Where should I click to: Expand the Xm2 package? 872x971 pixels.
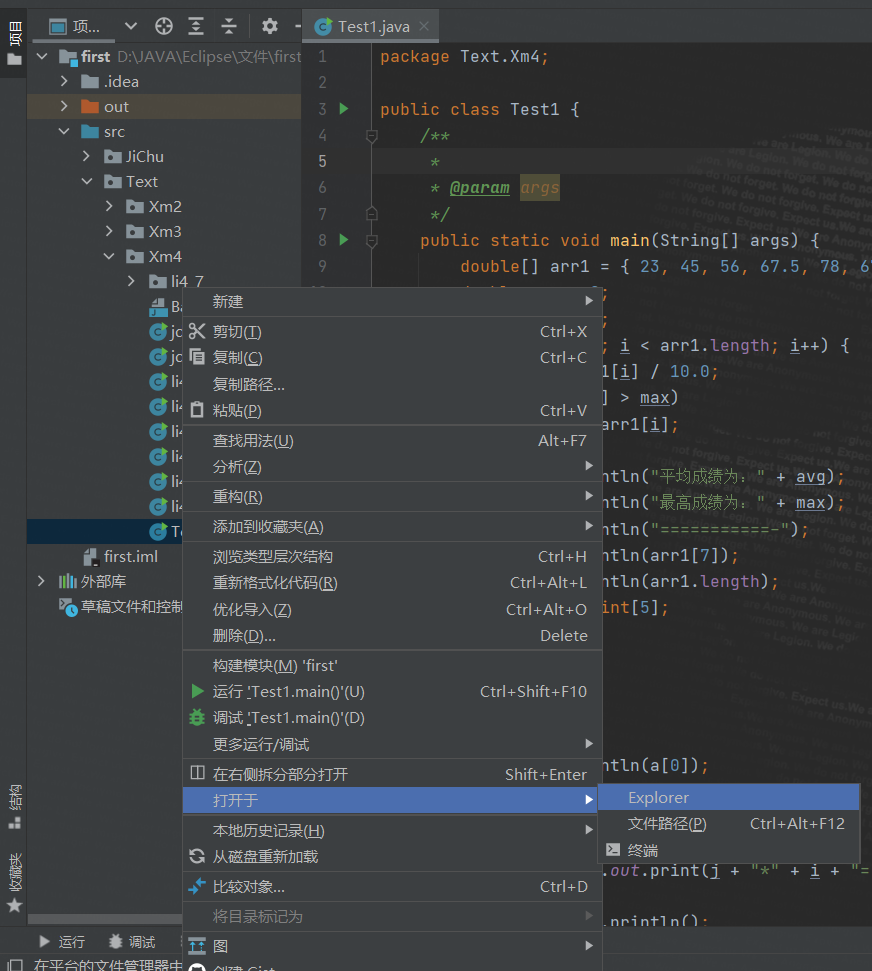[109, 206]
